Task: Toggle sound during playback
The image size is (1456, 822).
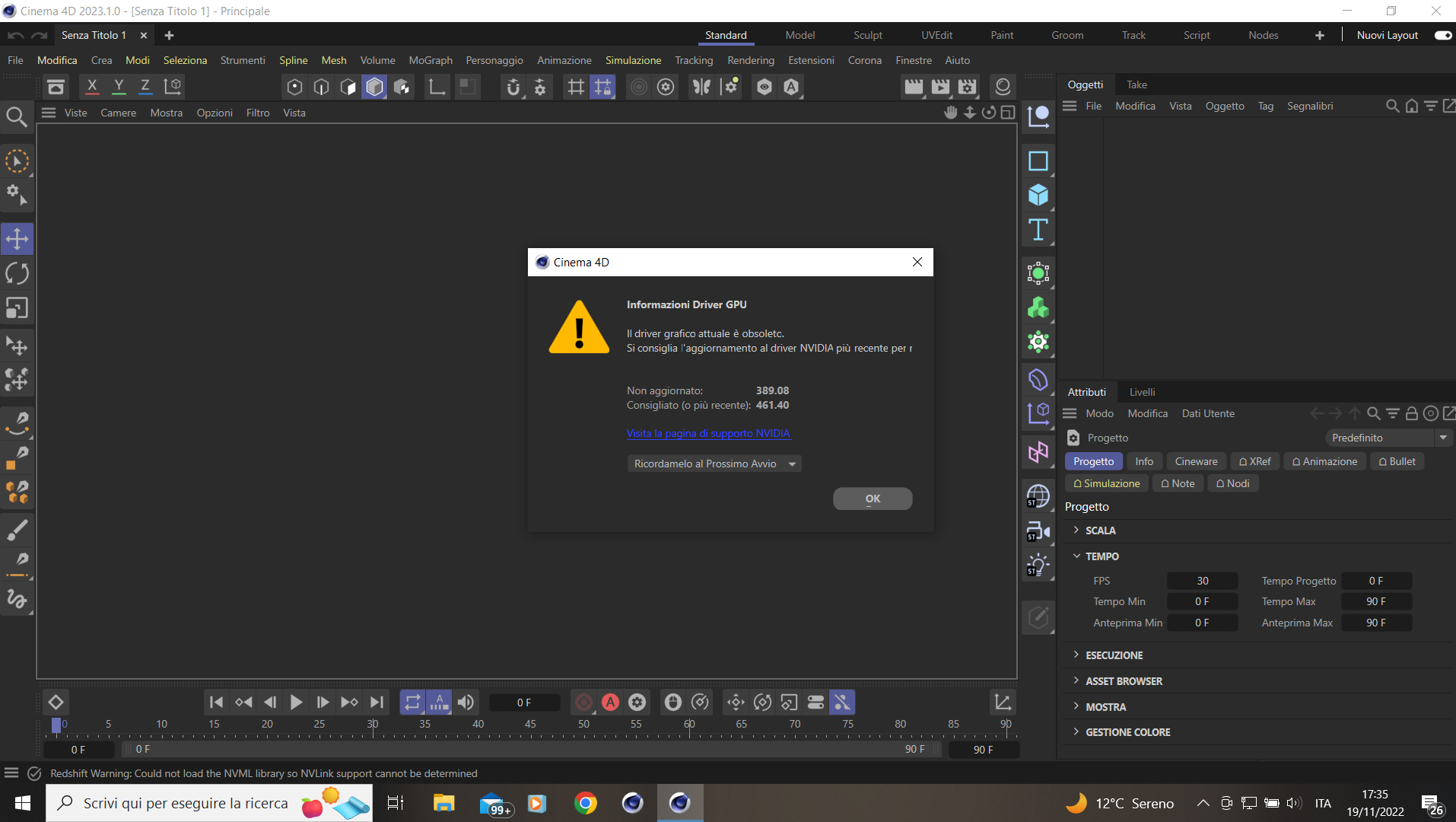Action: tap(466, 703)
